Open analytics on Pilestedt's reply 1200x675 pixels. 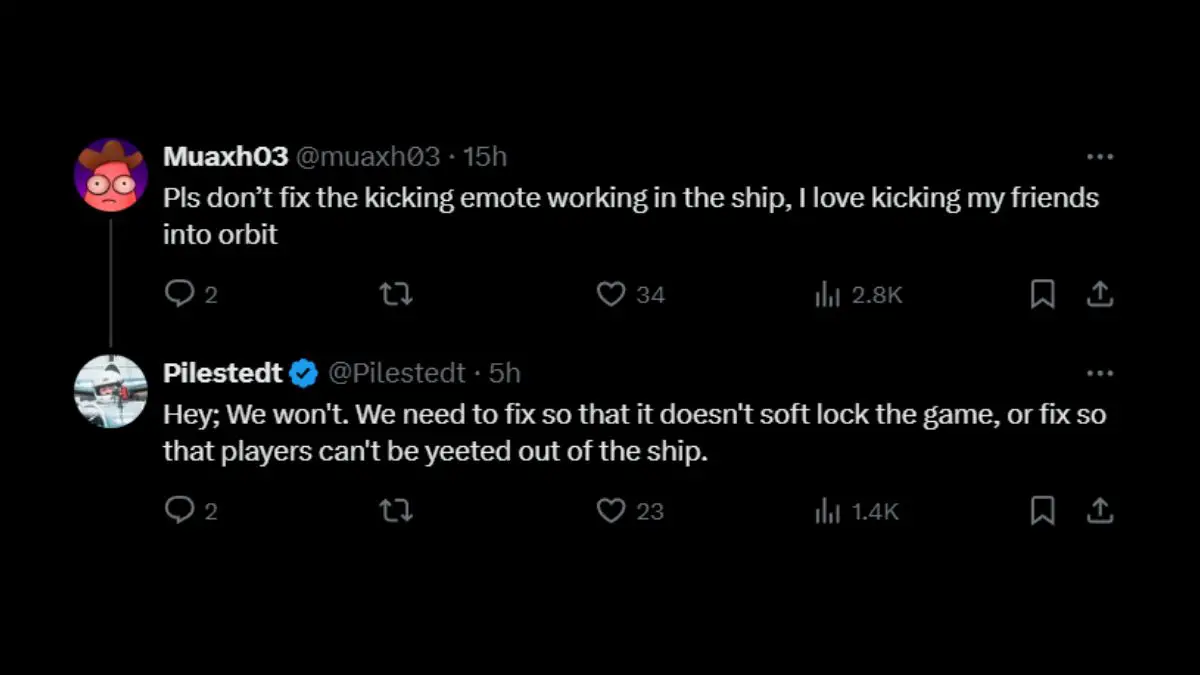[827, 511]
